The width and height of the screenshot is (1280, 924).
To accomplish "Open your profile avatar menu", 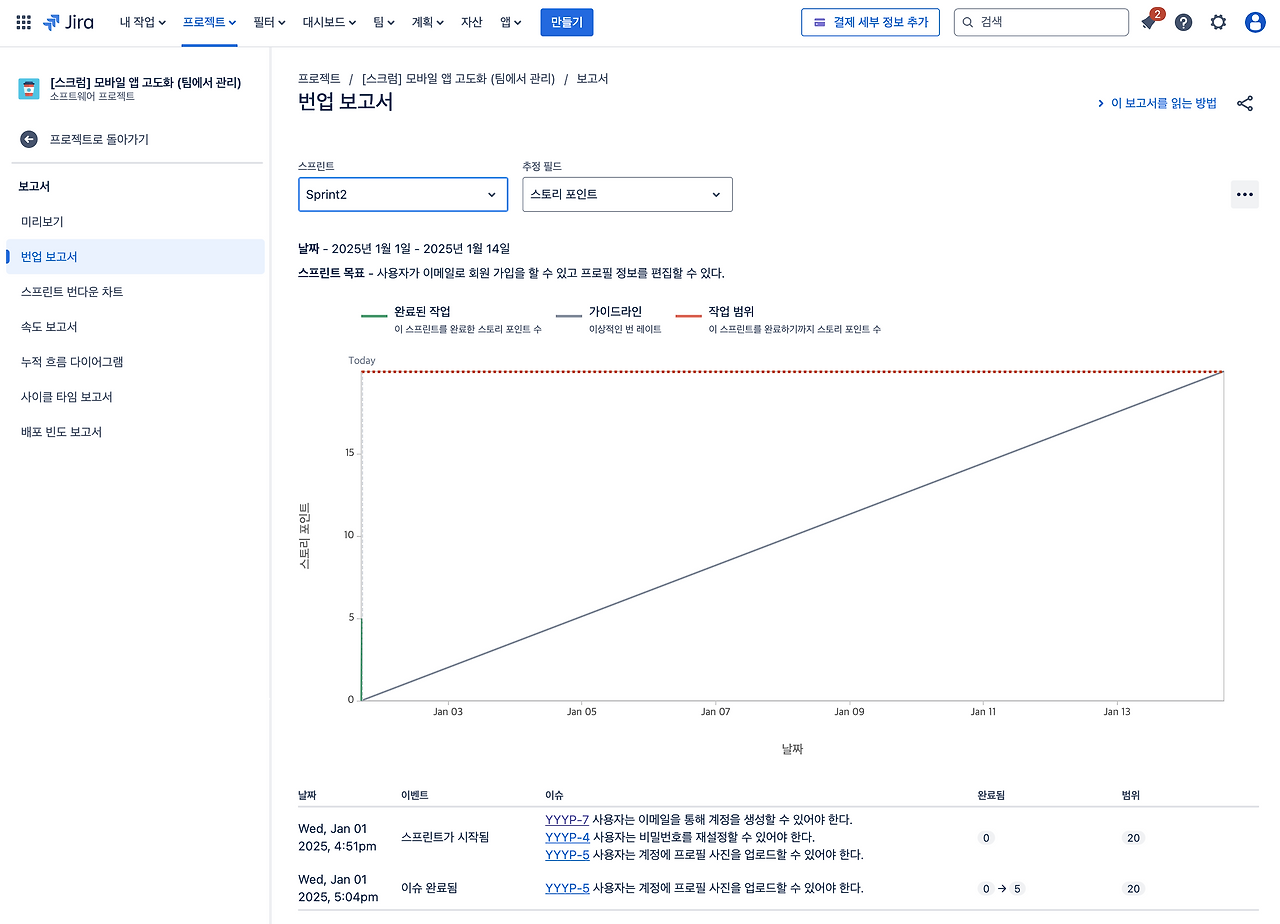I will [1253, 22].
